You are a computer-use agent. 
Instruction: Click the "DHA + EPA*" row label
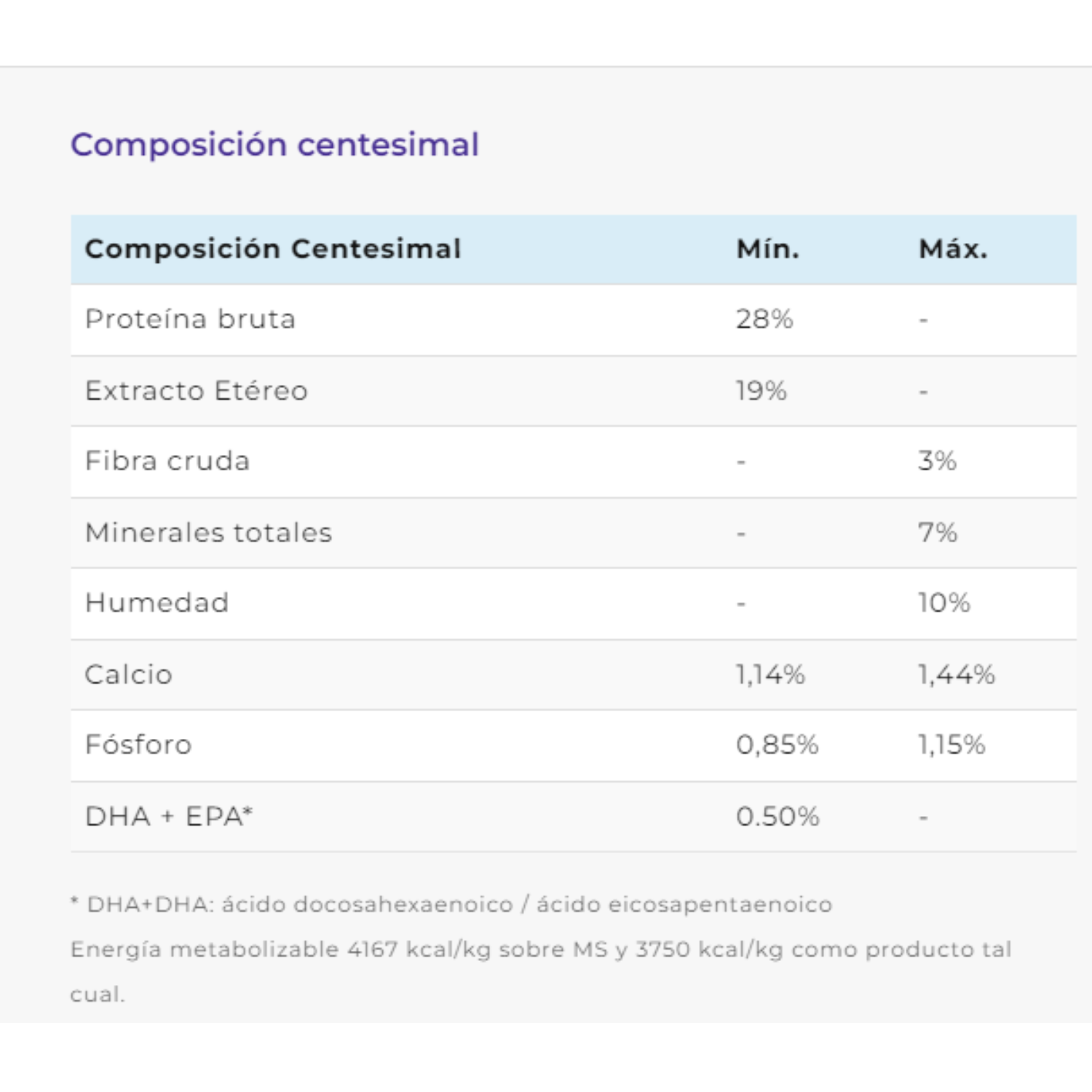(169, 817)
